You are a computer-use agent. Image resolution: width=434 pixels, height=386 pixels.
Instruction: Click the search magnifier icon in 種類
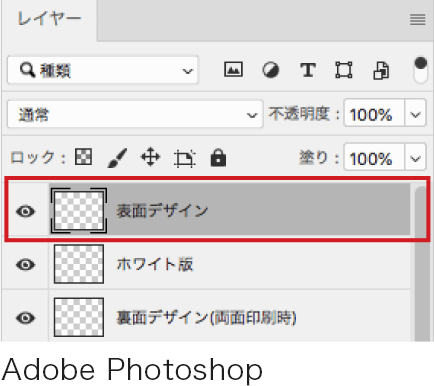pos(27,70)
